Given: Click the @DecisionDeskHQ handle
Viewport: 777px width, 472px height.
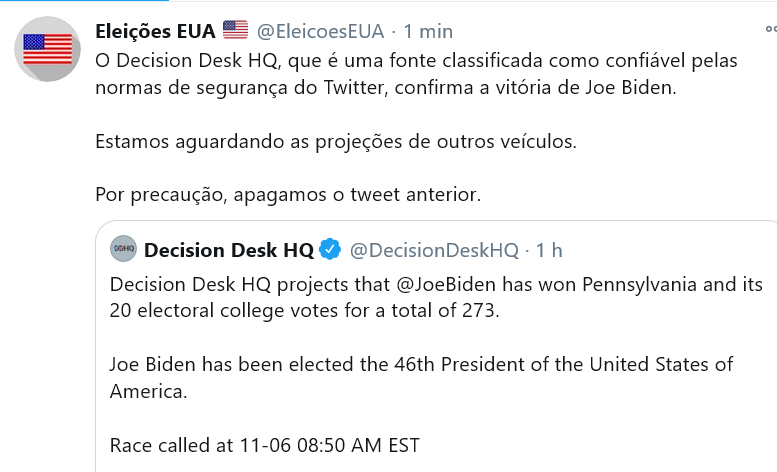Looking at the screenshot, I should [434, 250].
